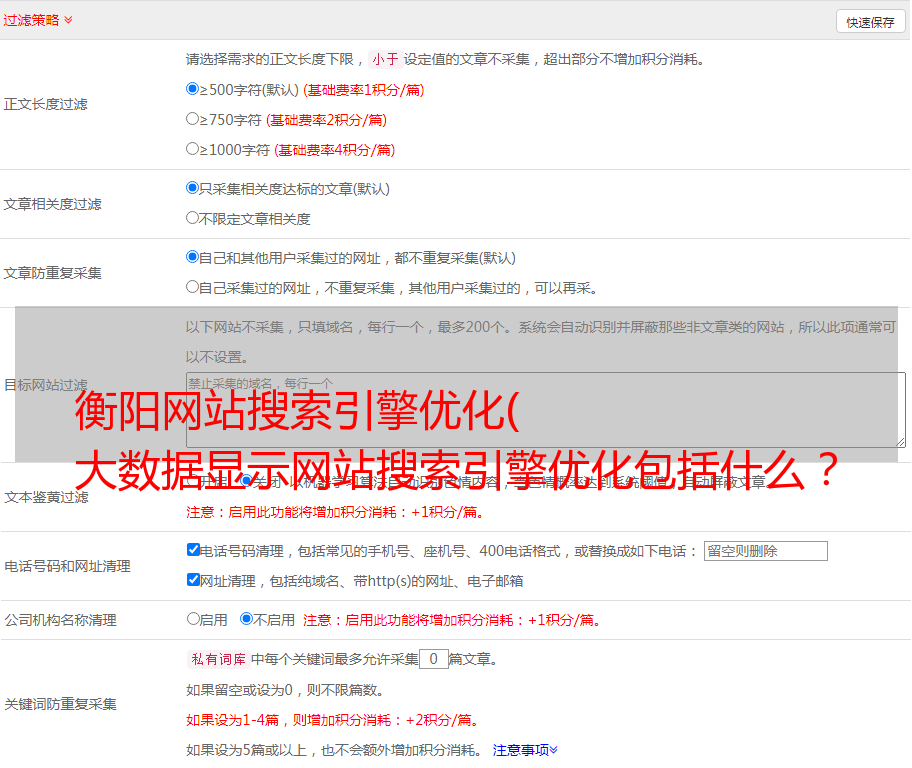
Task: Click the 快速保存 button
Action: [870, 22]
